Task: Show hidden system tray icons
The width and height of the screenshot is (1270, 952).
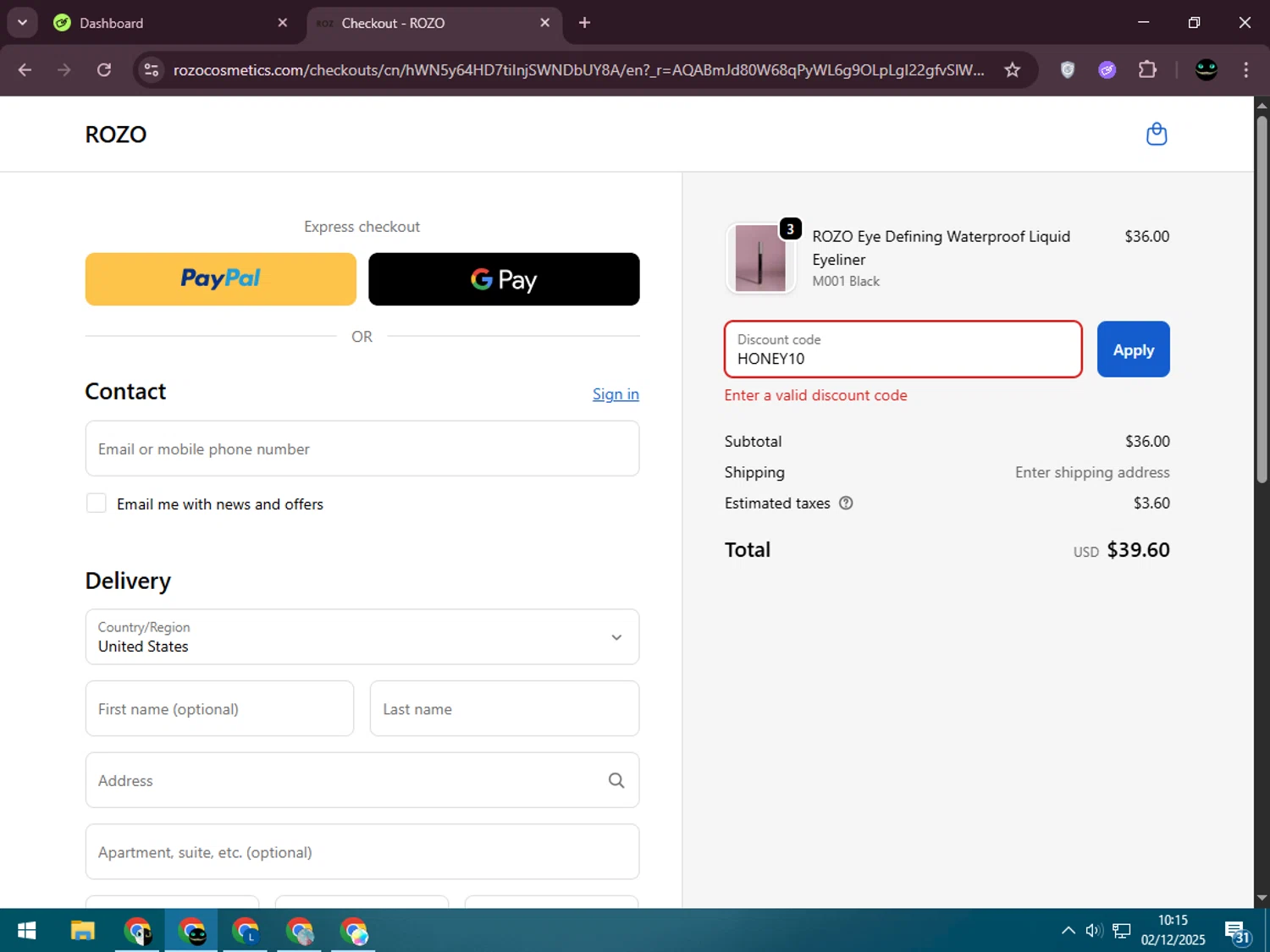Action: 1068,931
